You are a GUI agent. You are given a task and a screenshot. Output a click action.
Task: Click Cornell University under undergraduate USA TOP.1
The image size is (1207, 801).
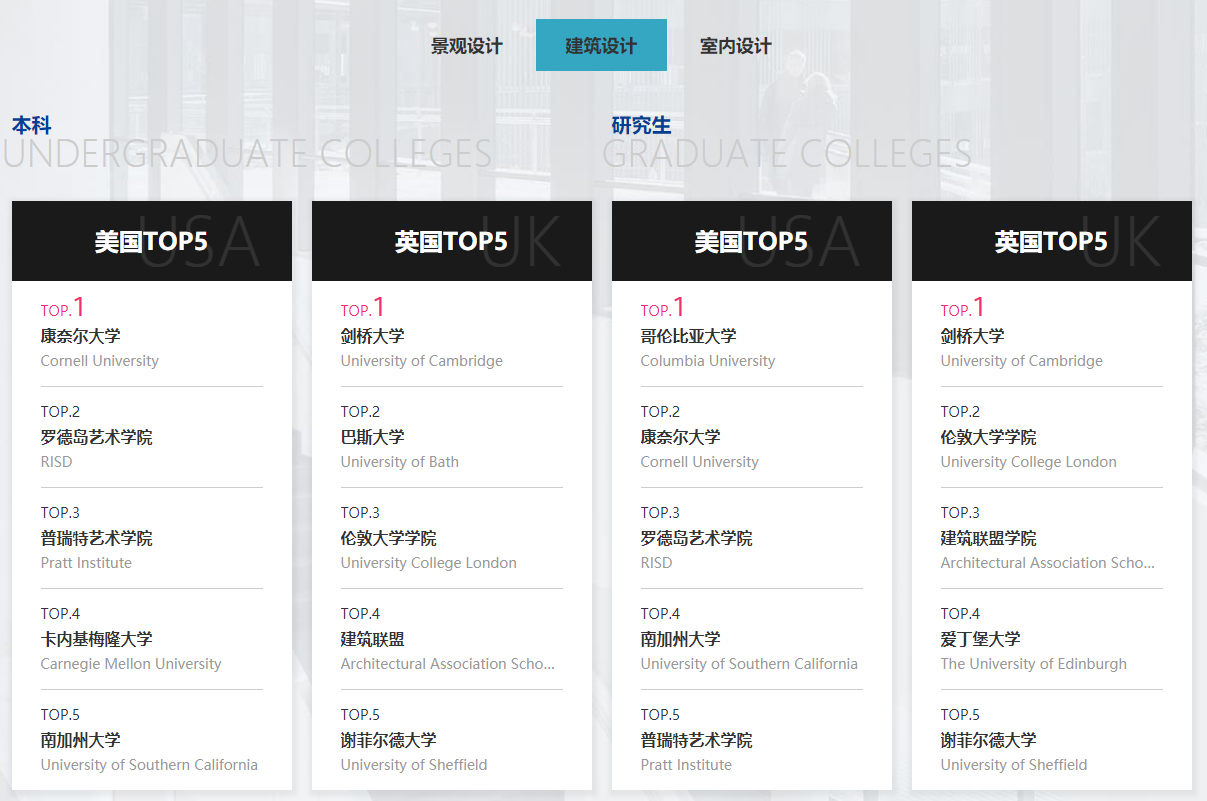pos(100,361)
